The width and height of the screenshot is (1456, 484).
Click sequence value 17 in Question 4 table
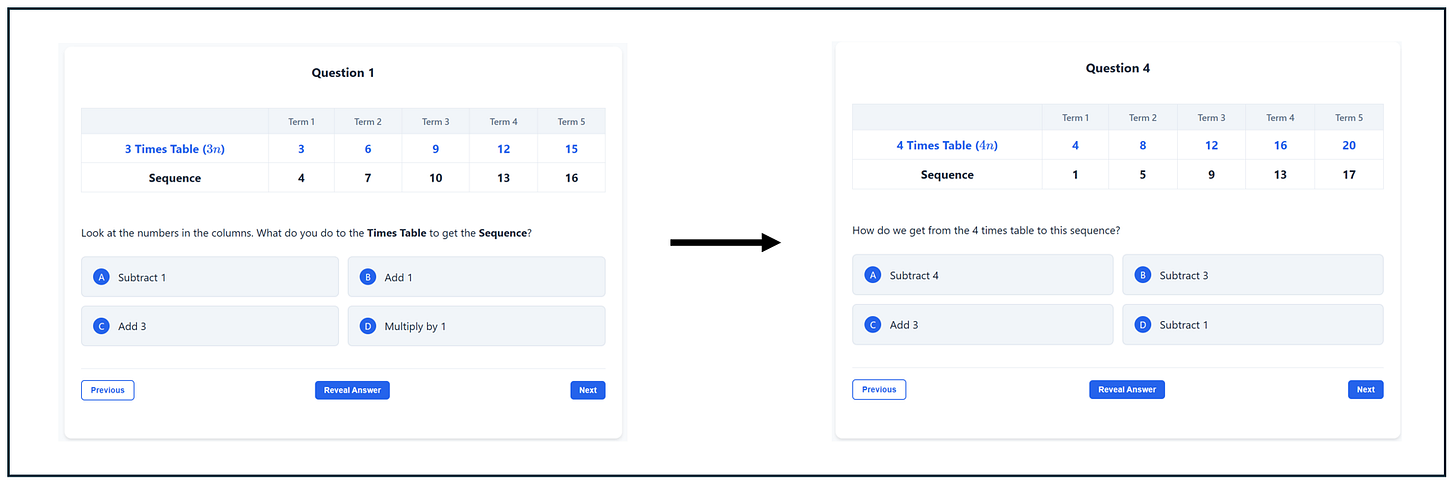[x=1349, y=174]
